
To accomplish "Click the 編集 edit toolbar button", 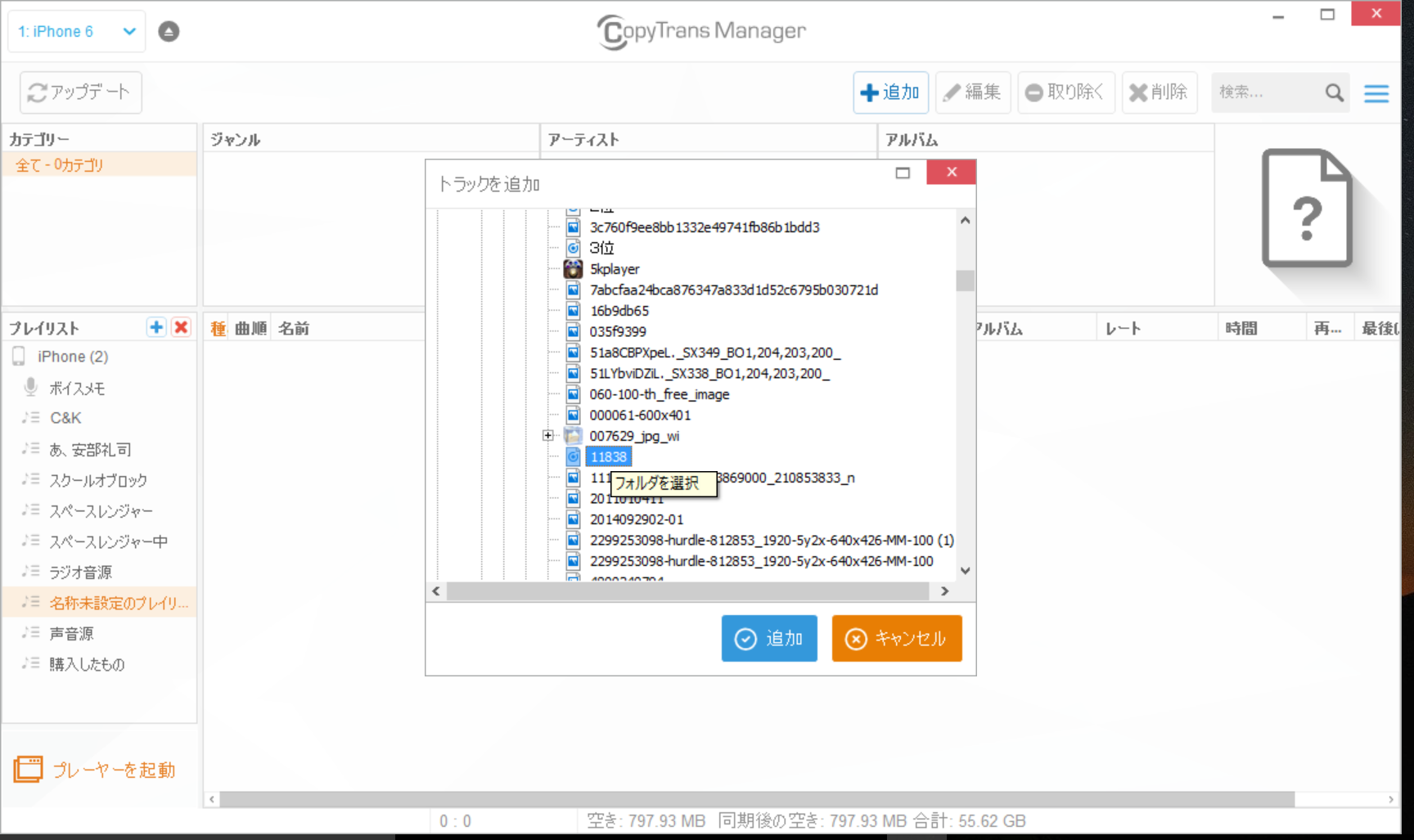I will point(973,92).
